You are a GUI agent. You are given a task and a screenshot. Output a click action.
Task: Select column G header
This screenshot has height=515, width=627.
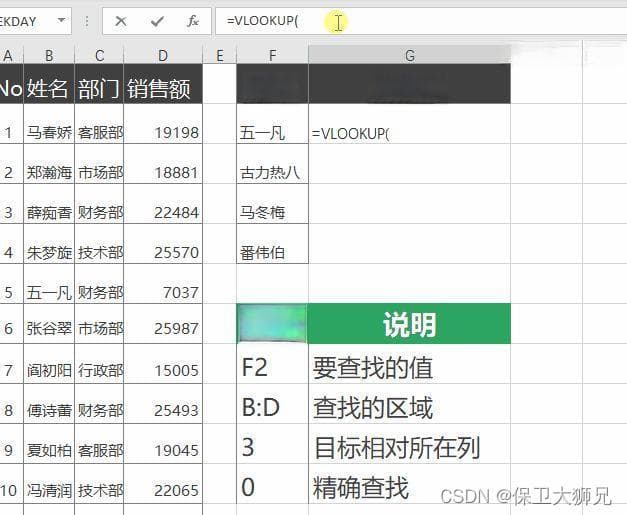coord(409,56)
